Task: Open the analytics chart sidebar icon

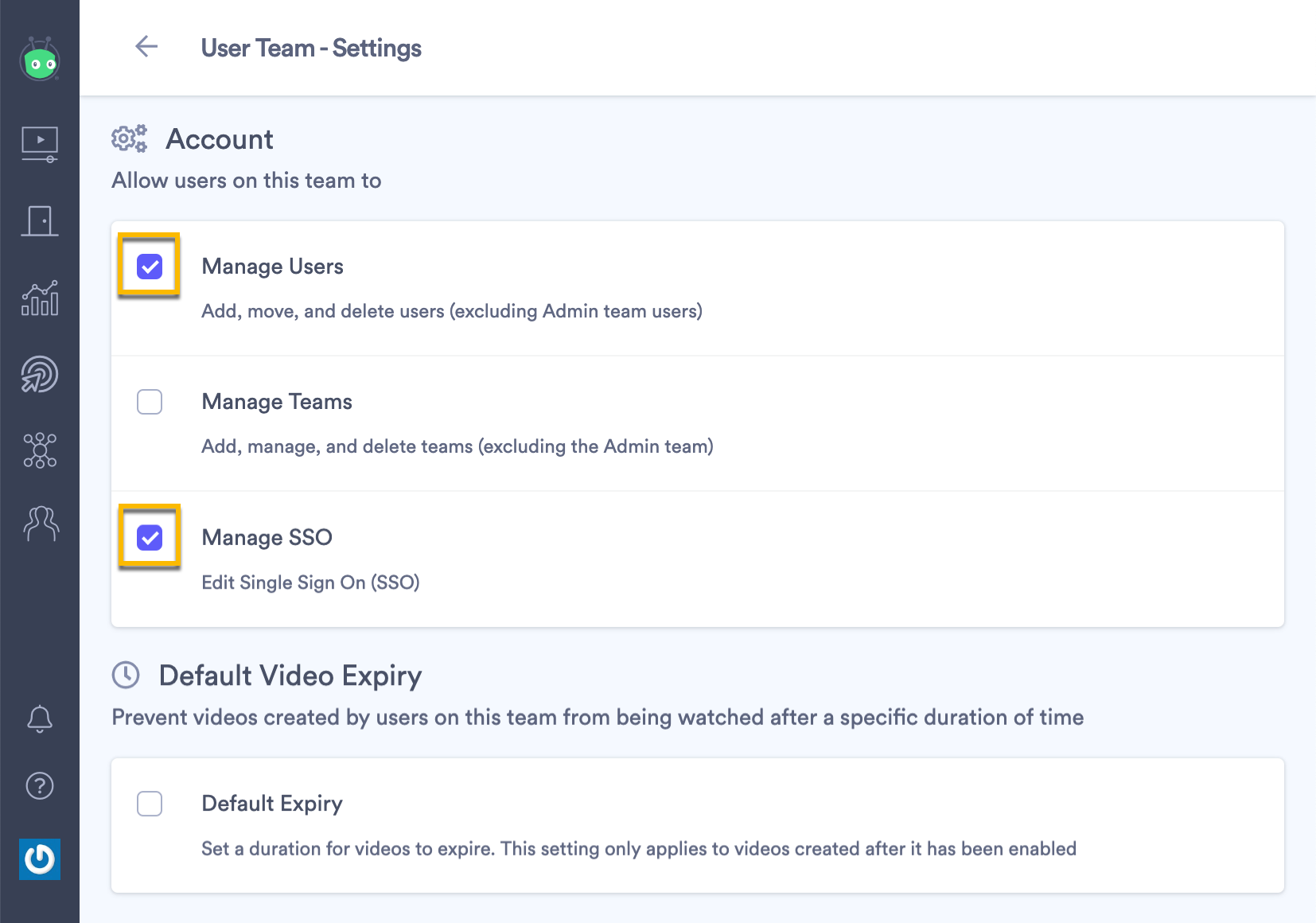Action: [x=40, y=298]
